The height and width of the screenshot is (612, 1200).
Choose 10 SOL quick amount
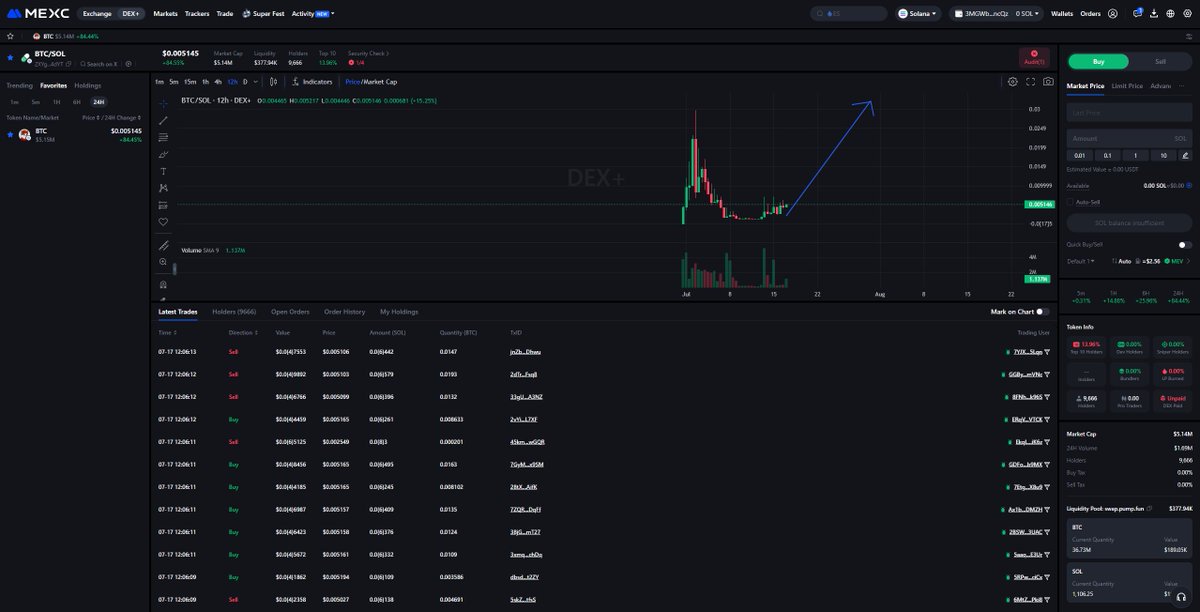coord(1162,155)
